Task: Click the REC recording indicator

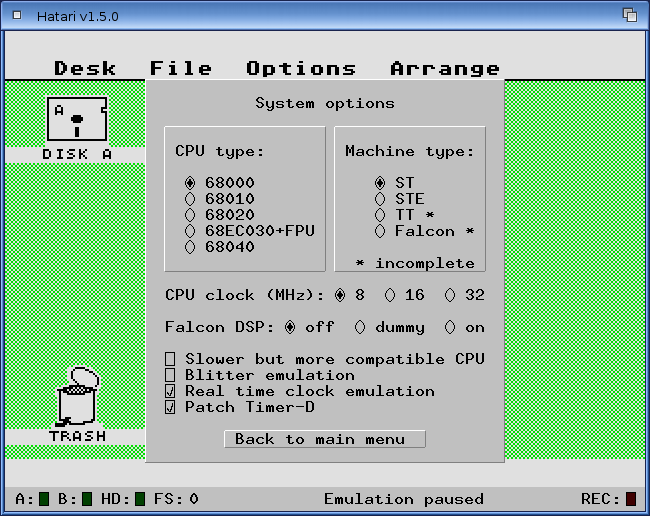Action: point(631,499)
